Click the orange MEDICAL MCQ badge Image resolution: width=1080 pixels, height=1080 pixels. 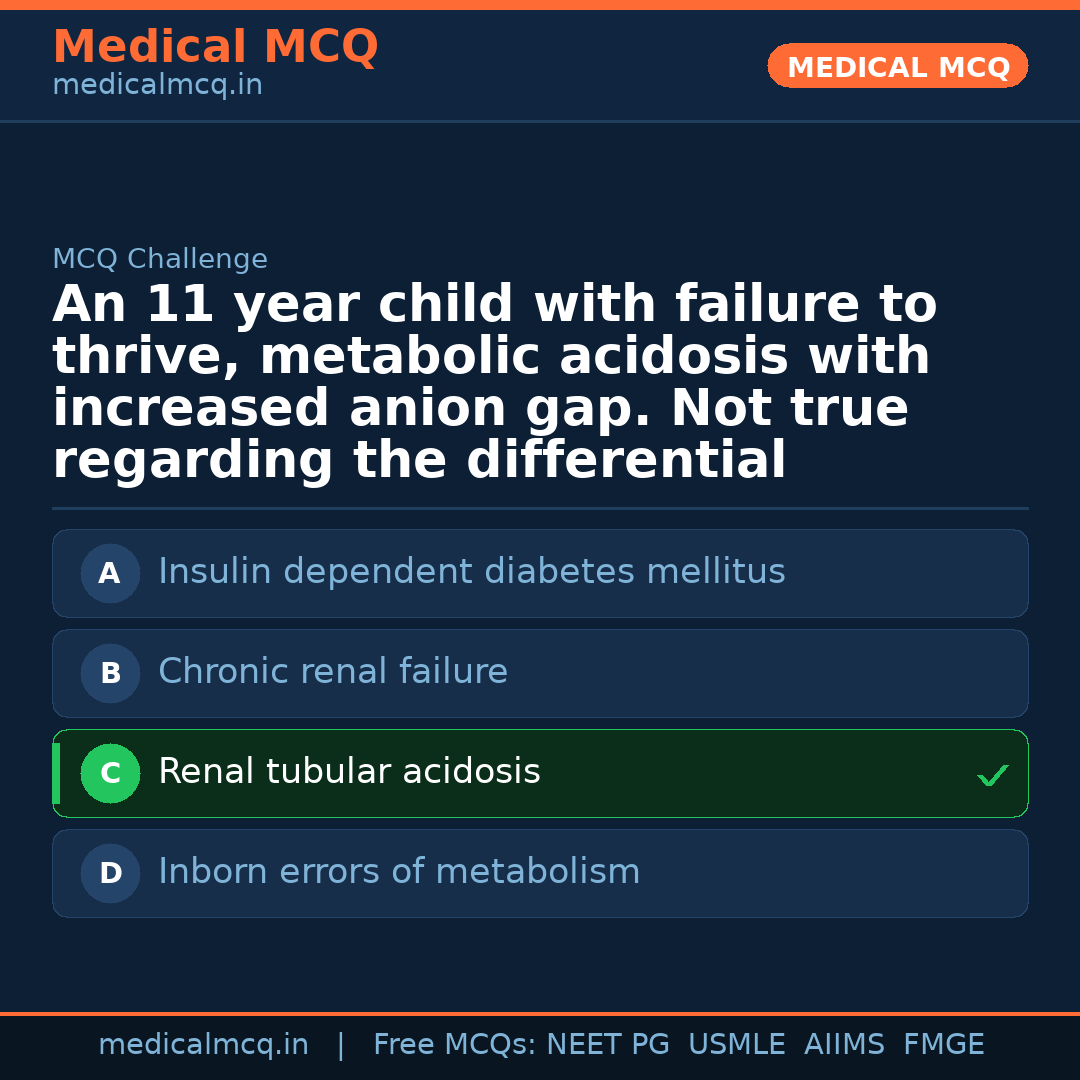tap(897, 66)
